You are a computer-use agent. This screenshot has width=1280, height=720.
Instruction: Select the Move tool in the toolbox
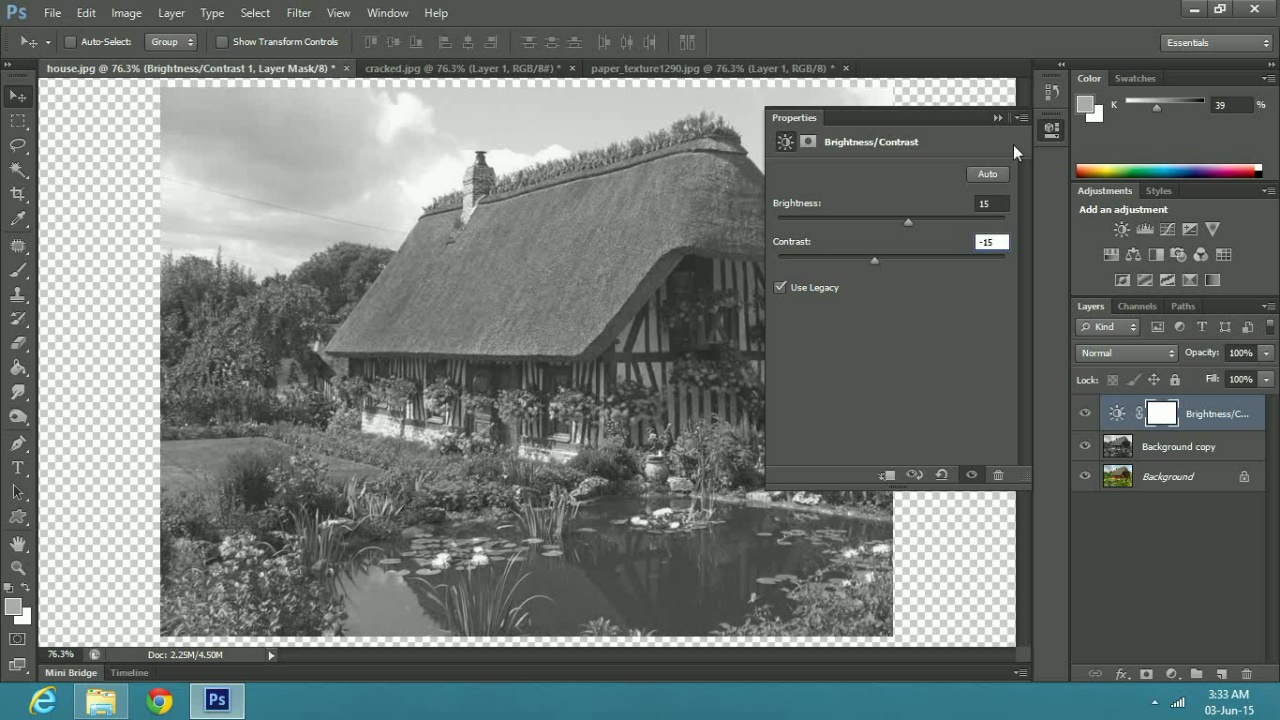(x=18, y=96)
